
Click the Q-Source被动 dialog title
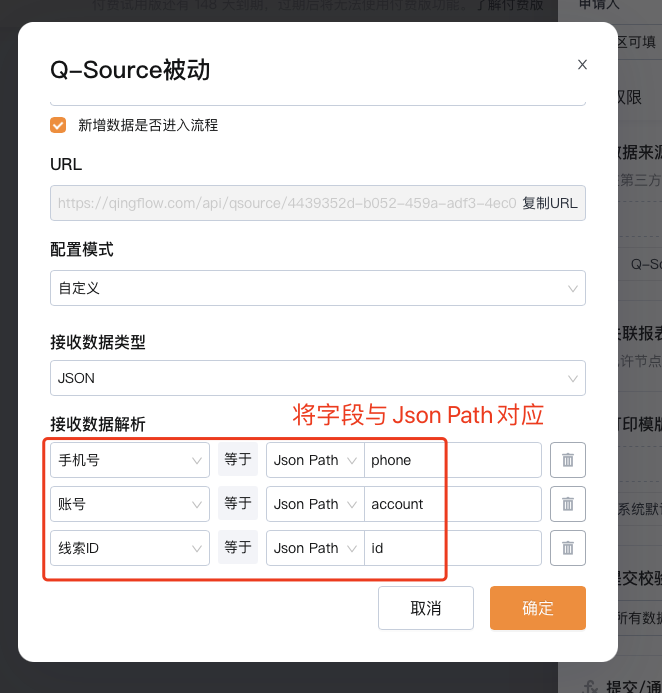pyautogui.click(x=130, y=70)
